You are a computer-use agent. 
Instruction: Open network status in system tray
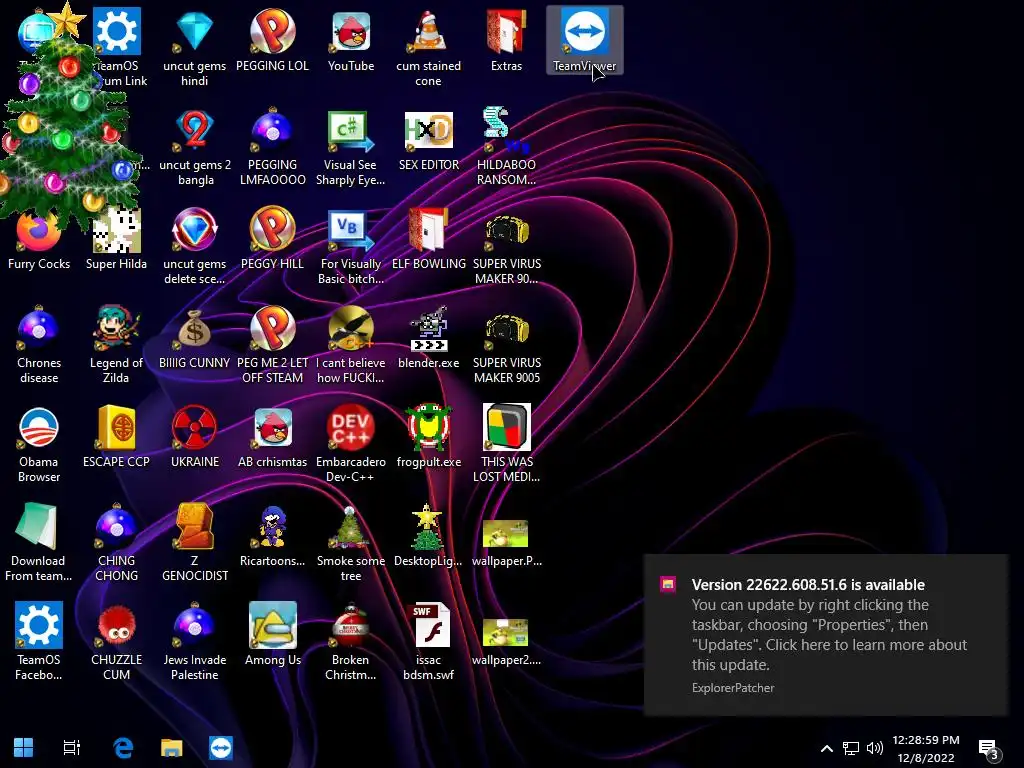click(850, 748)
